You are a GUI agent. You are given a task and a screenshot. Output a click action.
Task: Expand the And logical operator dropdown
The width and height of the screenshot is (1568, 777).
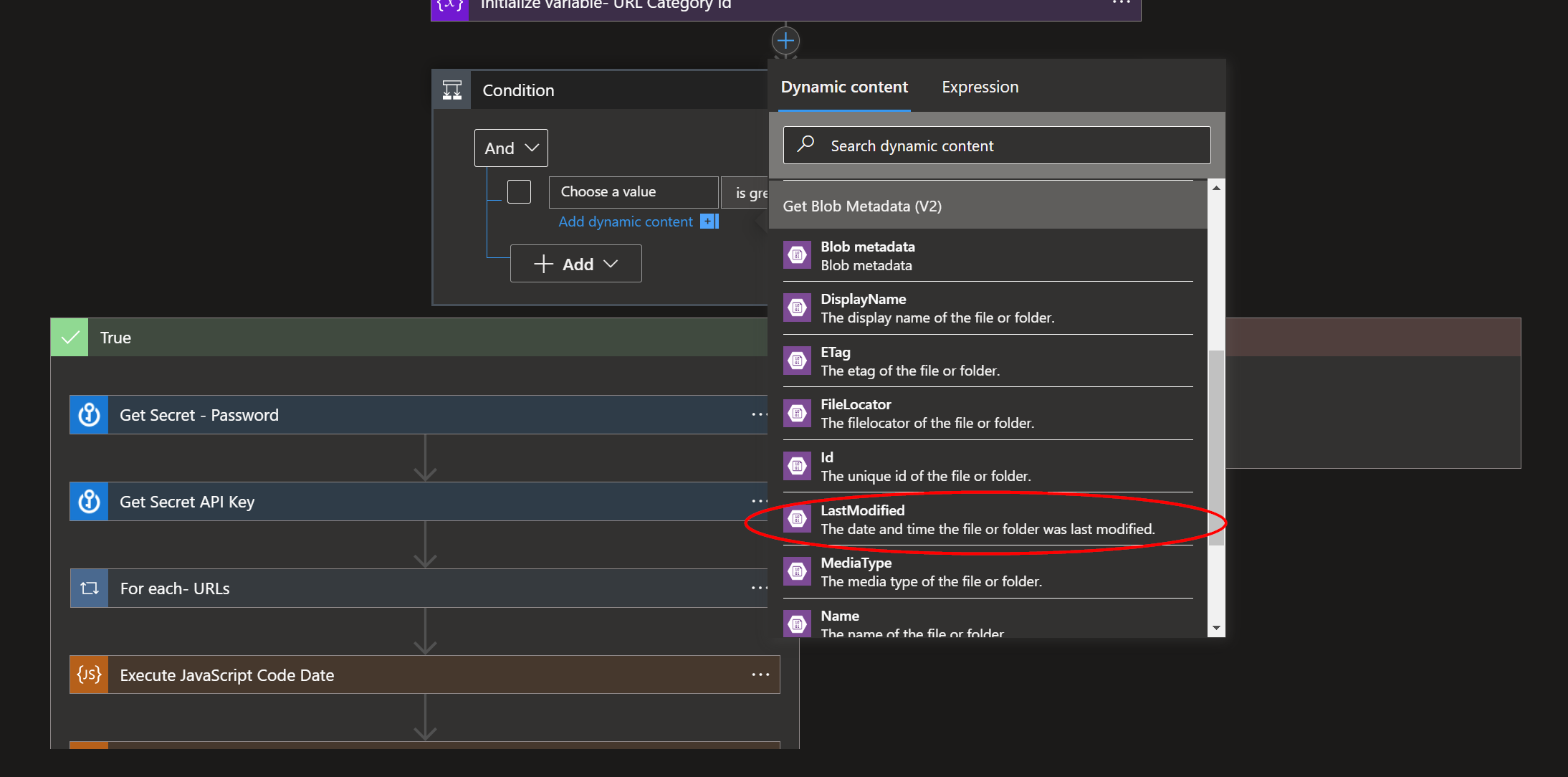(510, 147)
